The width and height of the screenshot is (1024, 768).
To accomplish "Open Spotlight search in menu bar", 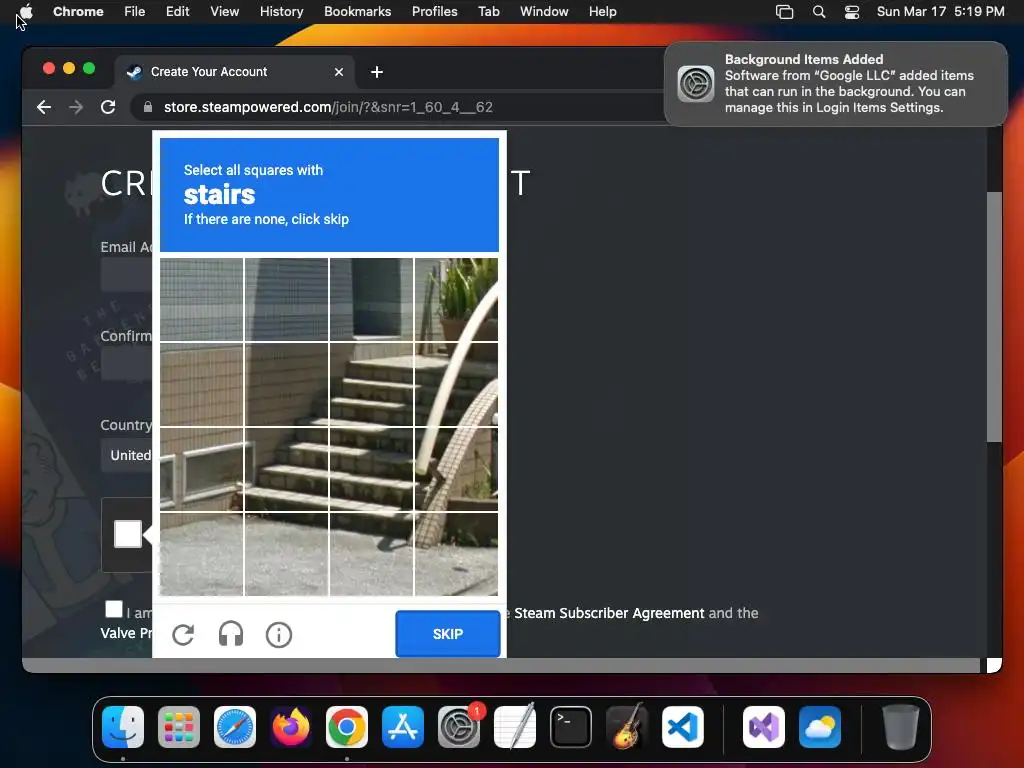I will (x=818, y=12).
